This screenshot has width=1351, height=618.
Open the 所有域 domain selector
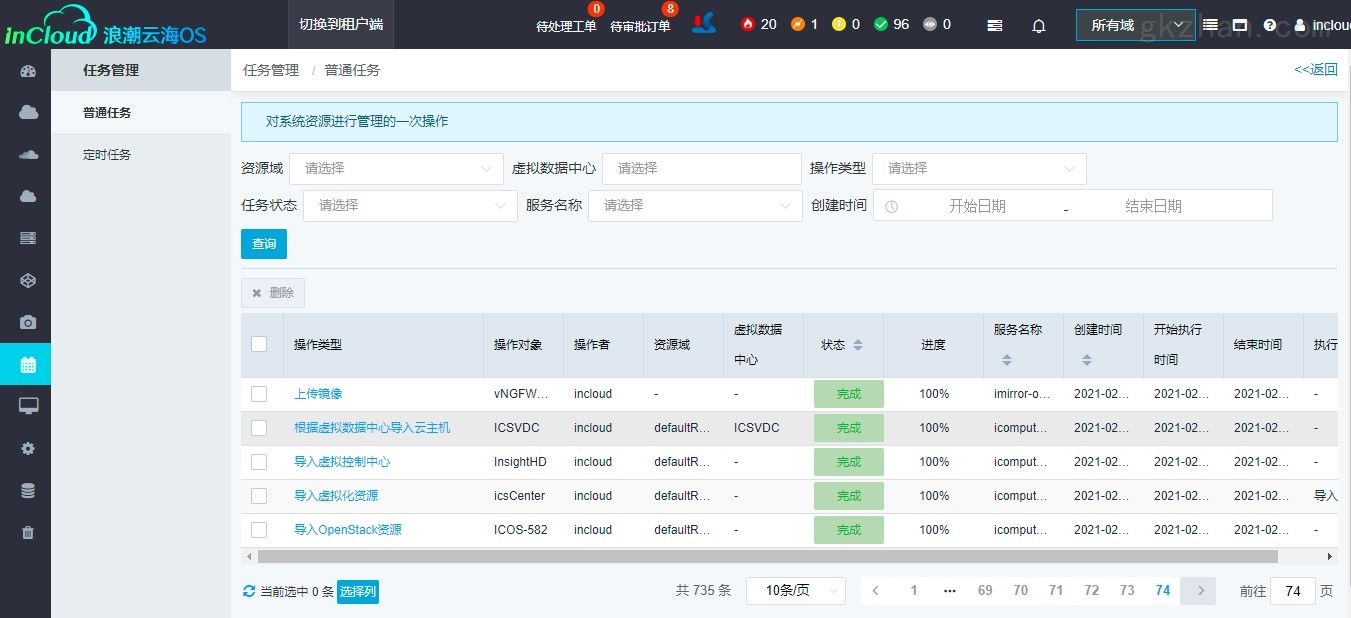(1135, 25)
